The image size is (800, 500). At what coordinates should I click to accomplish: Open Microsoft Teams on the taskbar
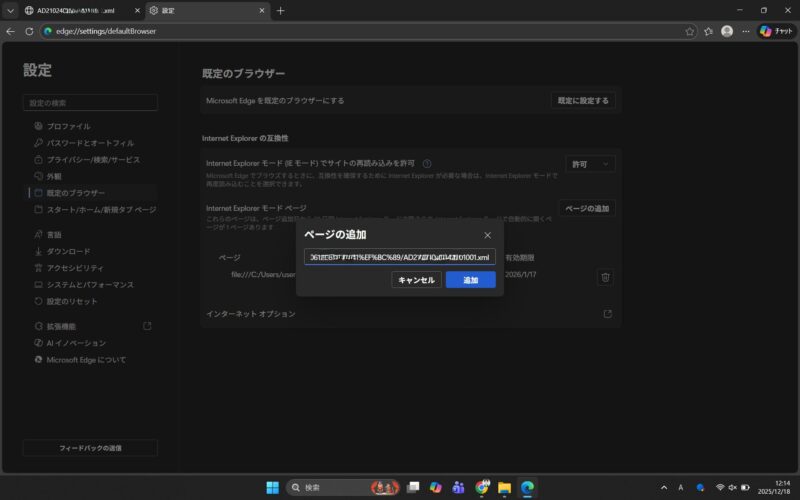pos(458,487)
